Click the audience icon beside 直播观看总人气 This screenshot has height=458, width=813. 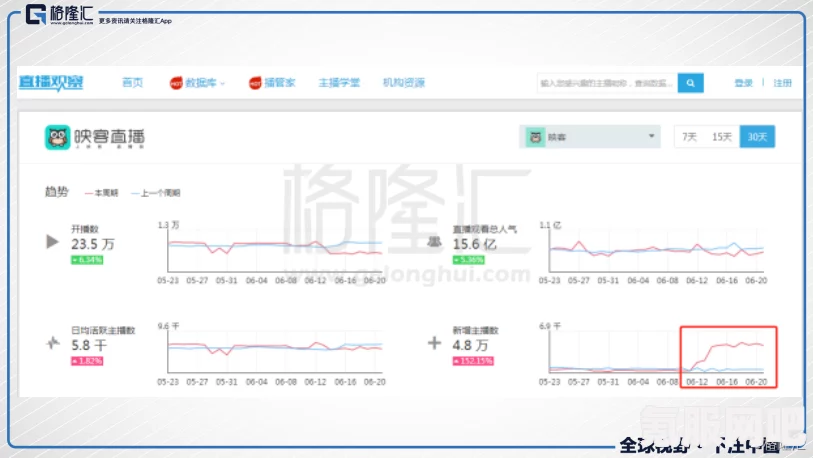pos(434,242)
